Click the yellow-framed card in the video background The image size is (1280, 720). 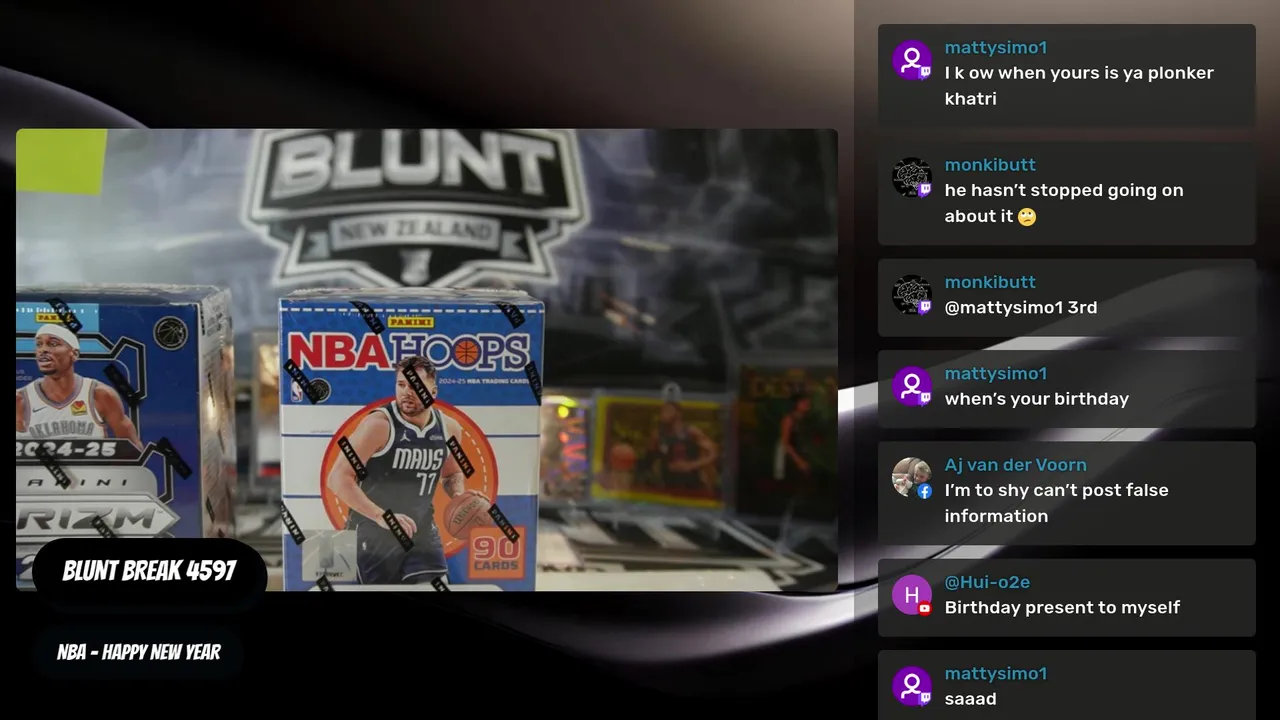pyautogui.click(x=660, y=449)
